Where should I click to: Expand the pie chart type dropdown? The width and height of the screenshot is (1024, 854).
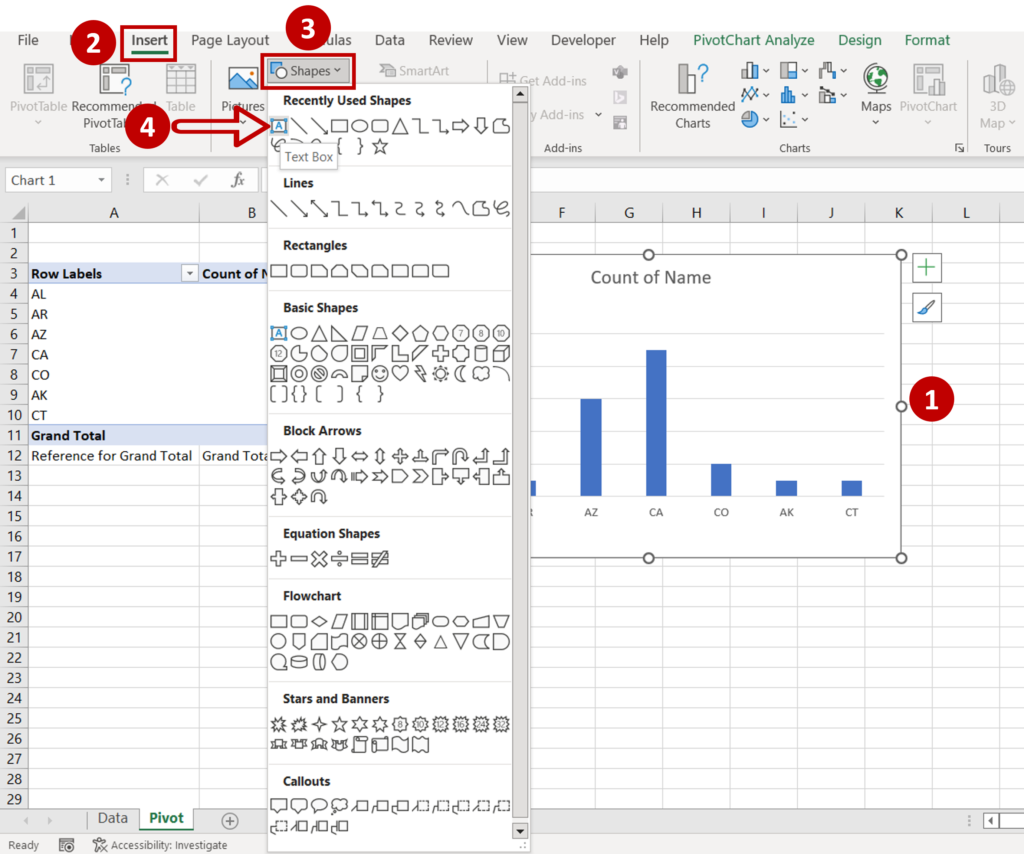click(x=766, y=119)
